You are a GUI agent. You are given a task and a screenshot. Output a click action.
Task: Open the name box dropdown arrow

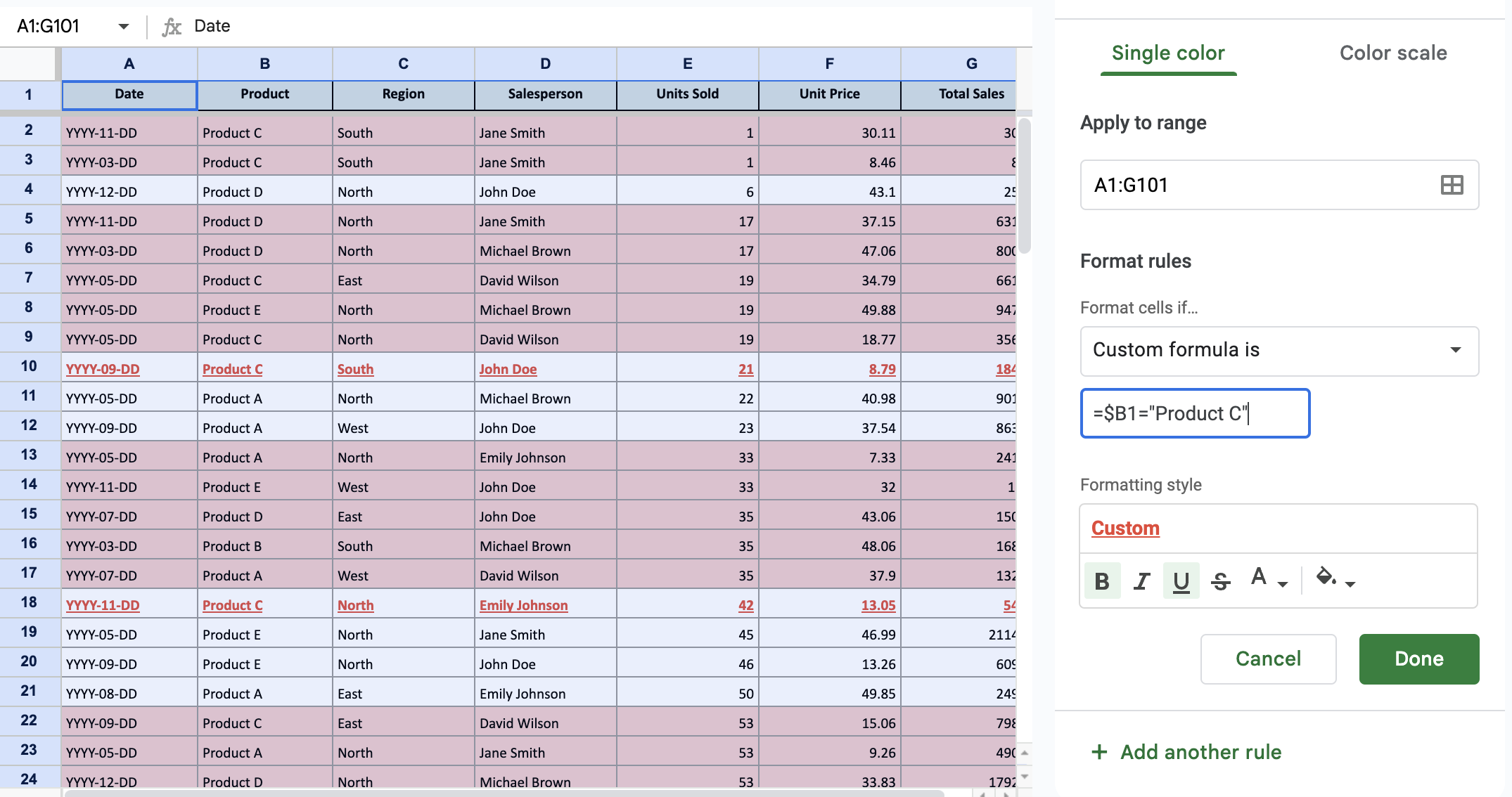click(124, 27)
